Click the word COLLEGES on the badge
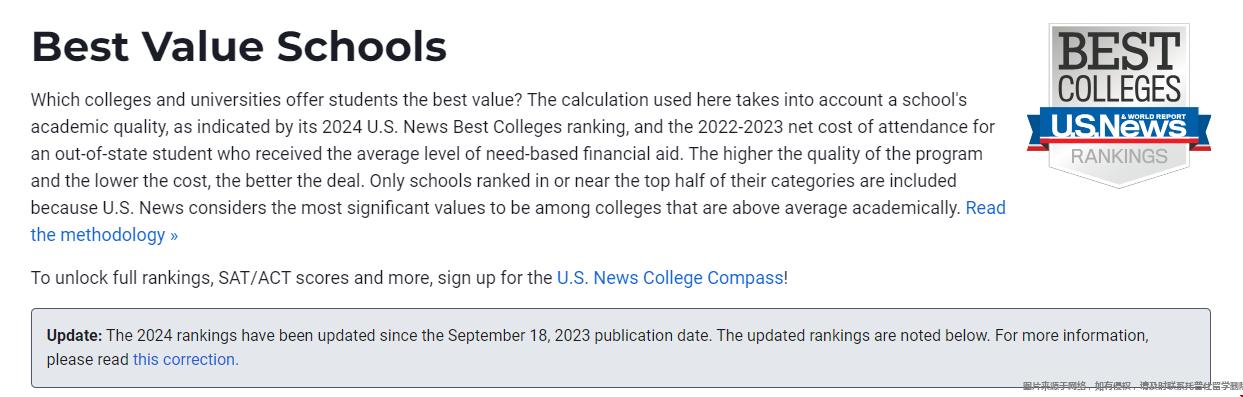This screenshot has width=1243, height=397. (x=1119, y=88)
